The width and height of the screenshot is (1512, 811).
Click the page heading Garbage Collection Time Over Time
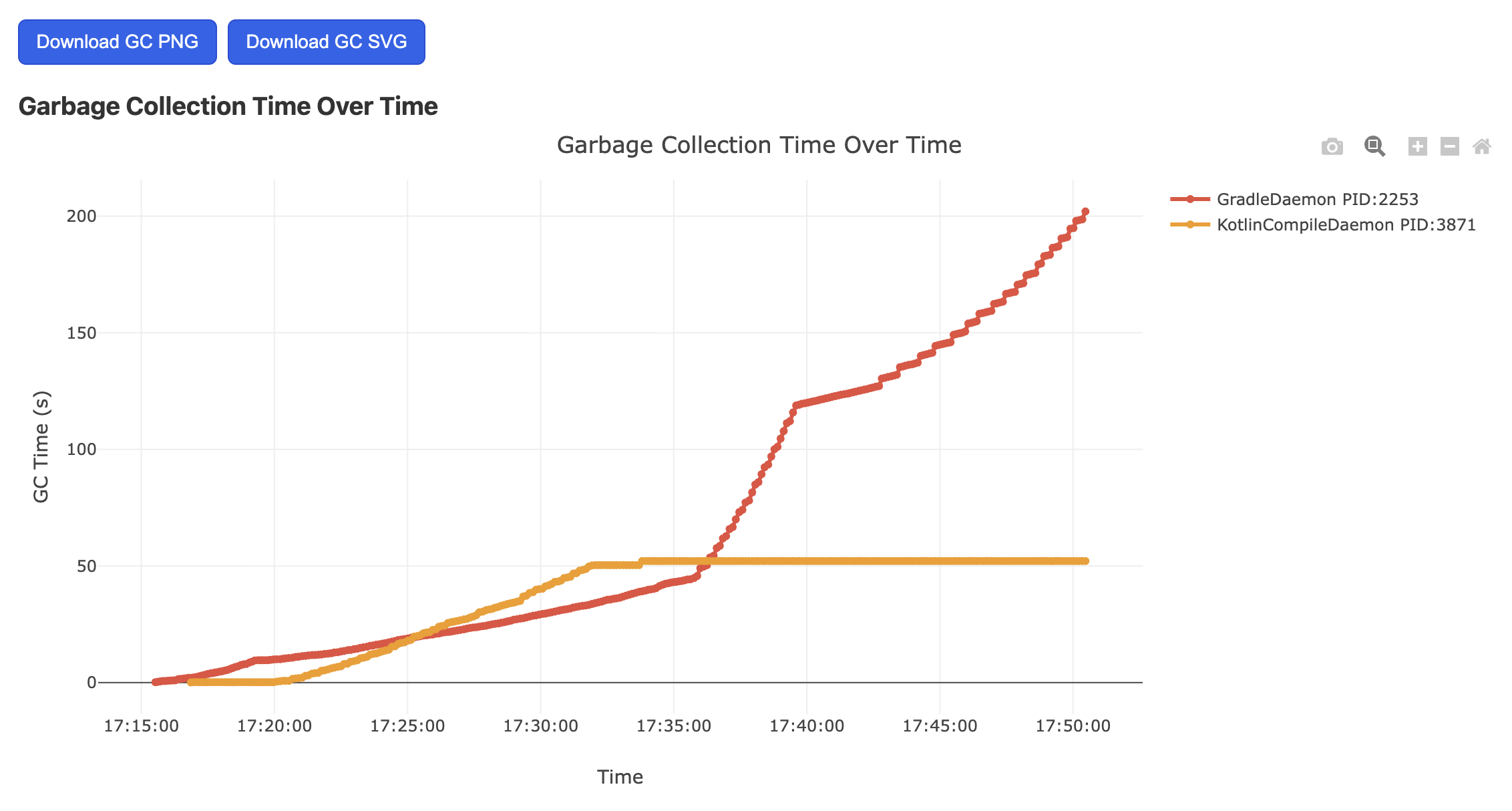(x=228, y=106)
